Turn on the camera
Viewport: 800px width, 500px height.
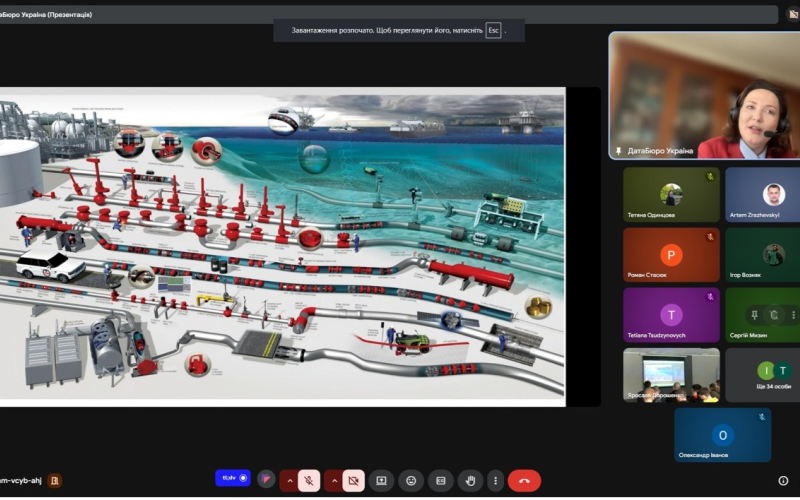[352, 481]
